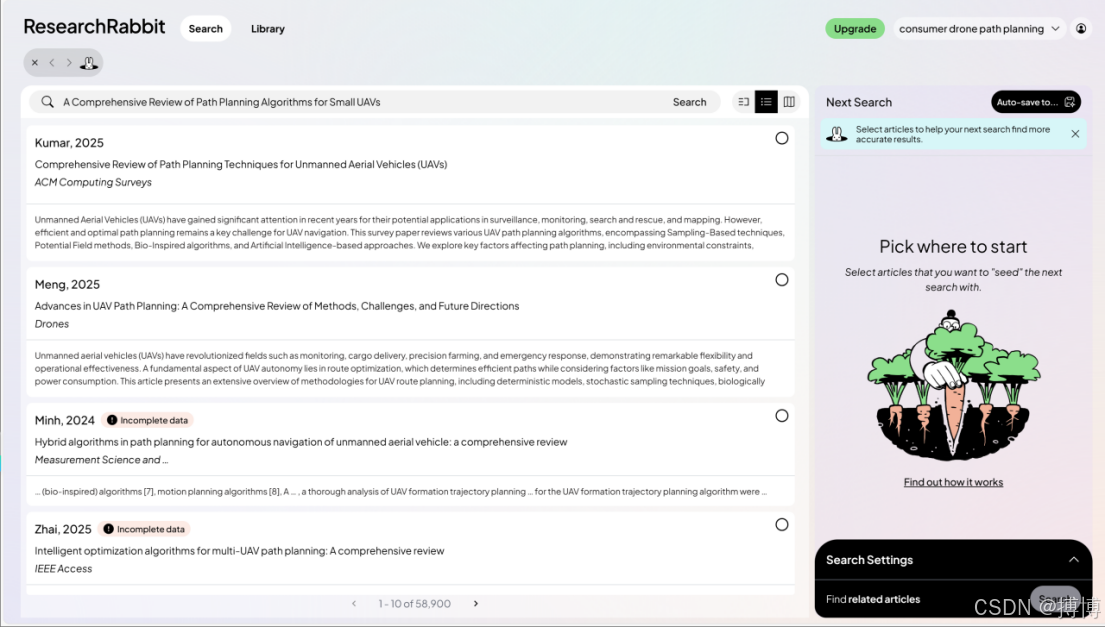Select the Zhai, 2025 article radio
Screen dimensions: 1105x628
(782, 524)
